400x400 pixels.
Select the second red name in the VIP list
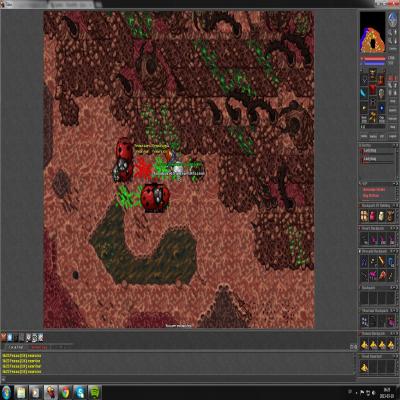[372, 196]
